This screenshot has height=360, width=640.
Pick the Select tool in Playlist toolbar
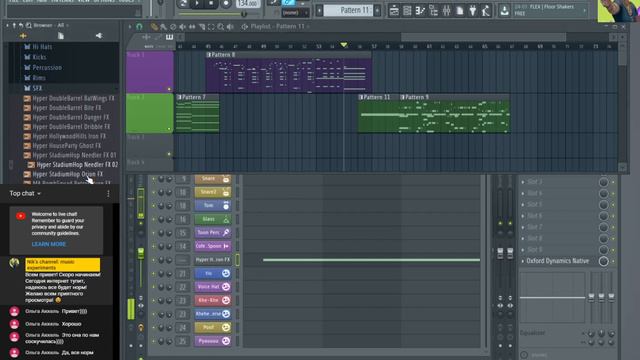211,27
